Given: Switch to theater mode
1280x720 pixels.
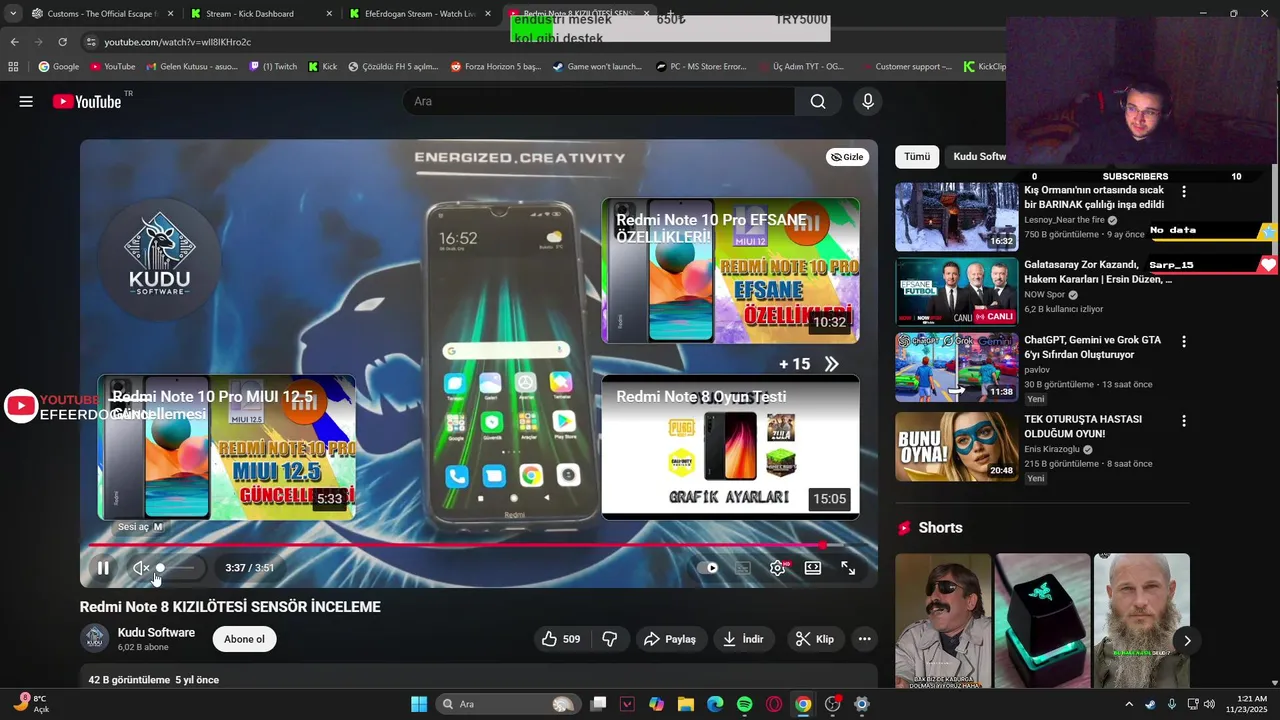Looking at the screenshot, I should [x=813, y=568].
